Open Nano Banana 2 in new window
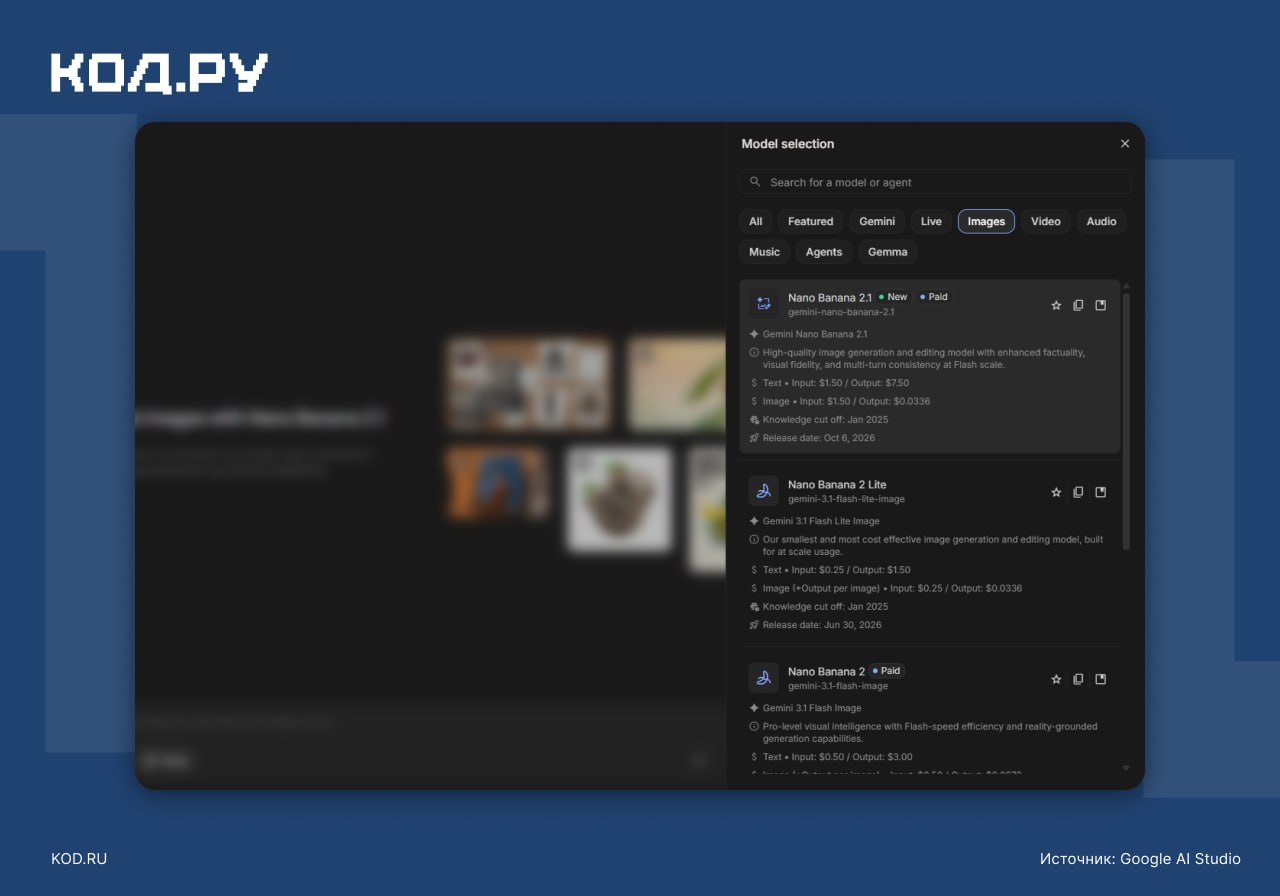Viewport: 1280px width, 896px height. pos(1101,679)
